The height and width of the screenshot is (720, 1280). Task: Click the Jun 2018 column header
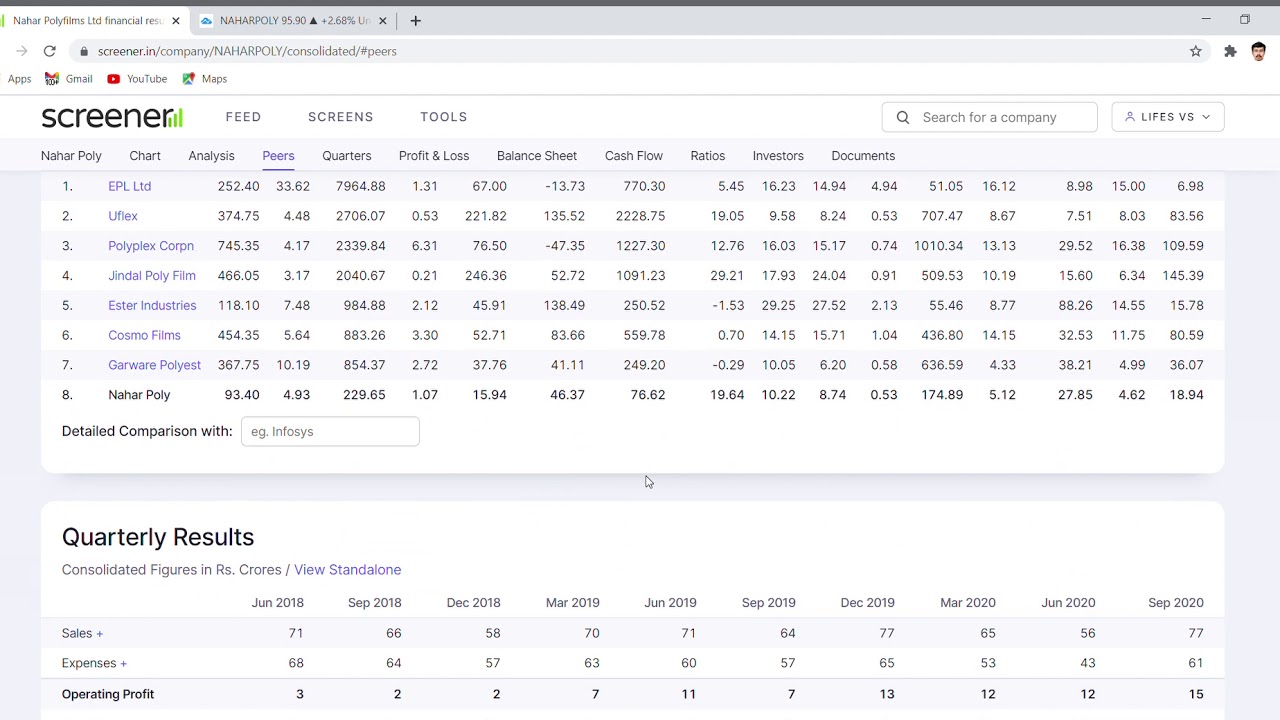point(278,603)
